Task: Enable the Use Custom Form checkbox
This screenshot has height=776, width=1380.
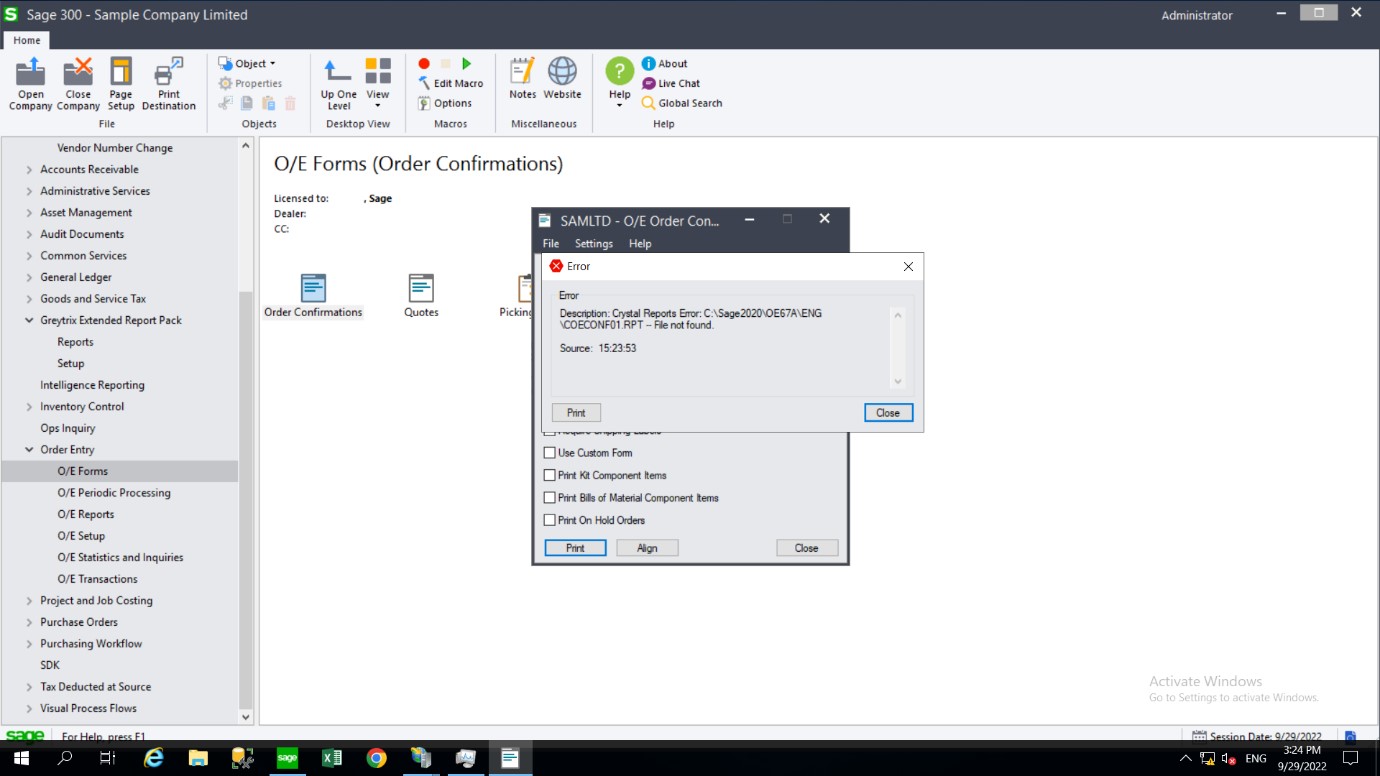Action: (549, 453)
